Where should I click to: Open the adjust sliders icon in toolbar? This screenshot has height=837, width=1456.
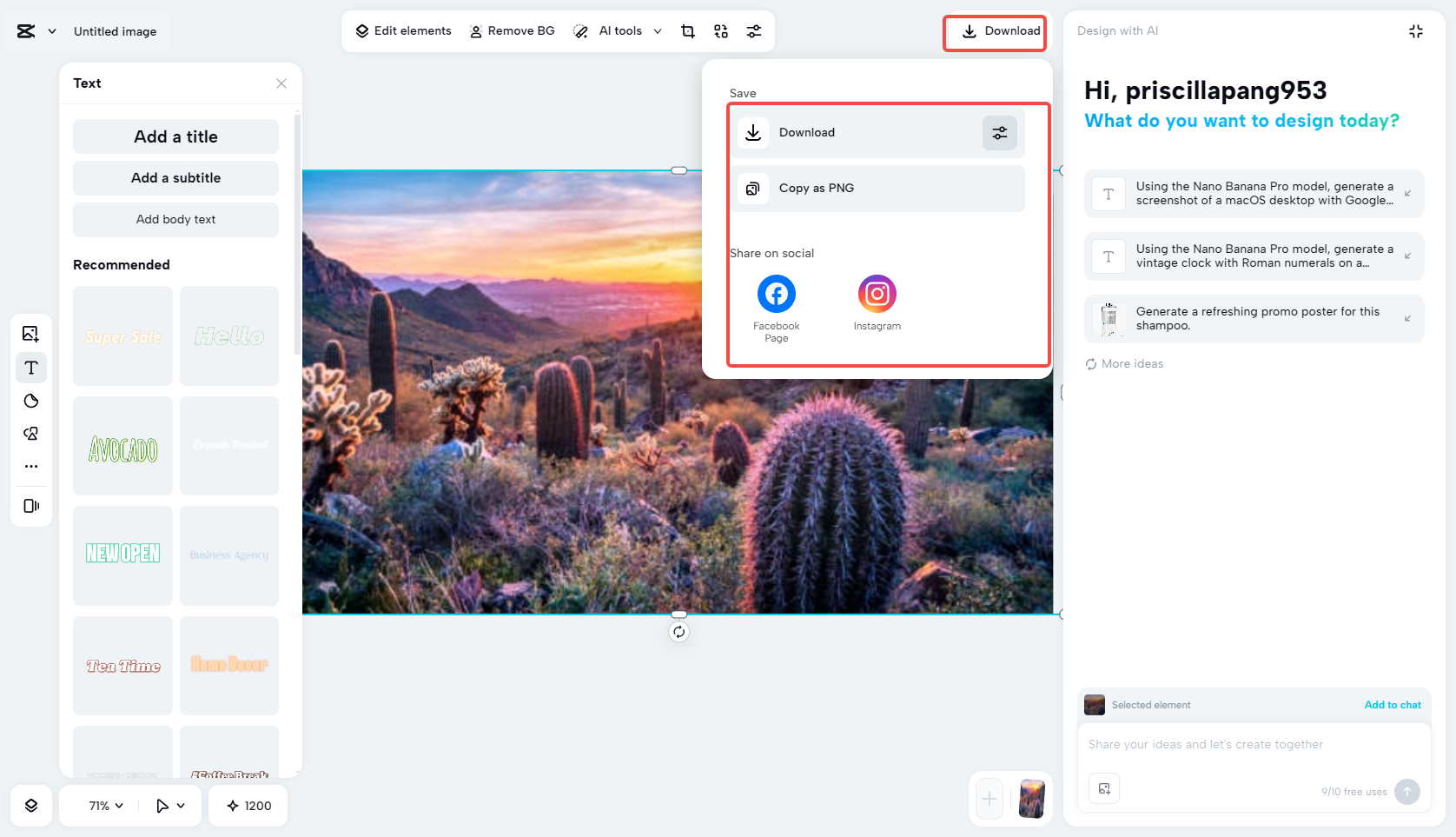point(754,31)
